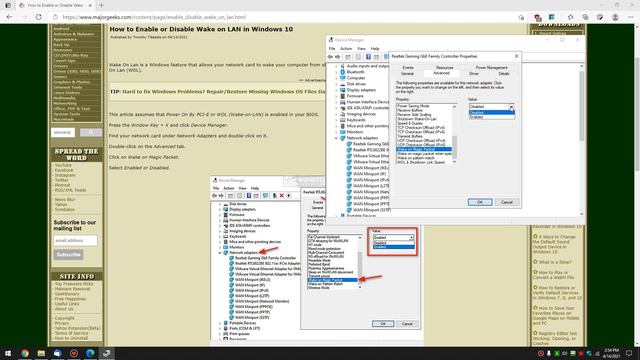
Task: Open the Facebook link under Spread the Word
Action: [64, 170]
